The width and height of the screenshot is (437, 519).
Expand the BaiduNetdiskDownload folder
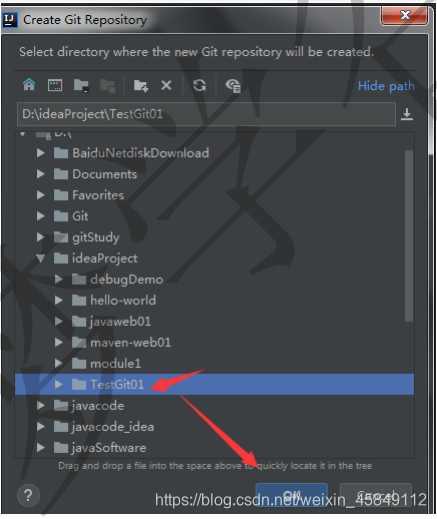click(41, 153)
